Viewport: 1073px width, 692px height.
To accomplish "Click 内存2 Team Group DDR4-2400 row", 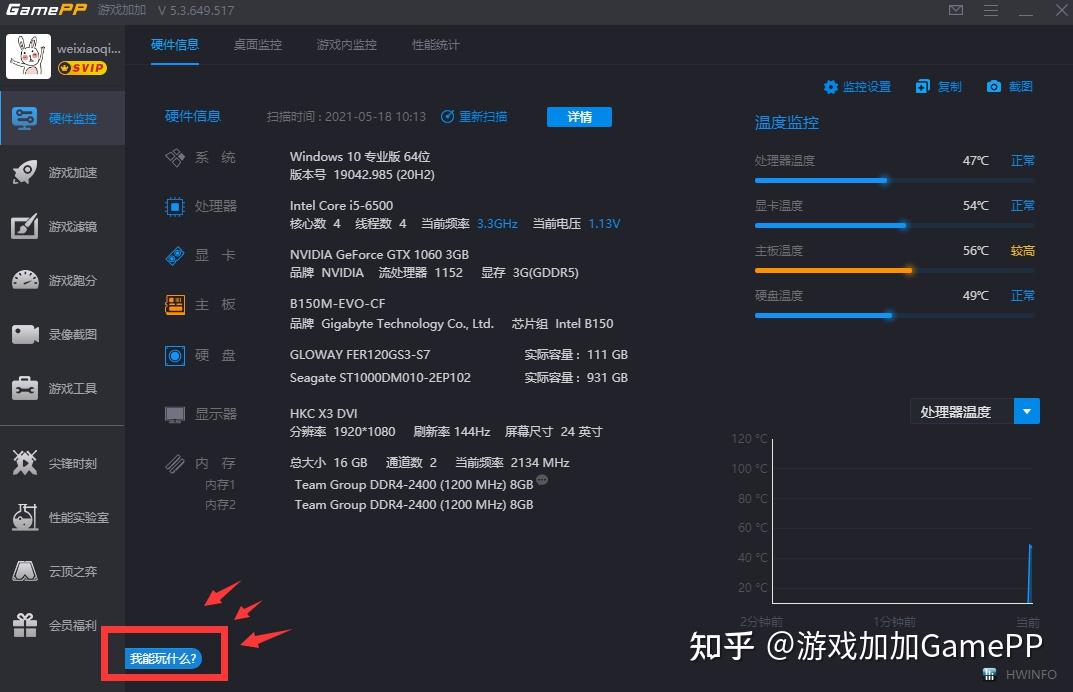I will click(413, 504).
